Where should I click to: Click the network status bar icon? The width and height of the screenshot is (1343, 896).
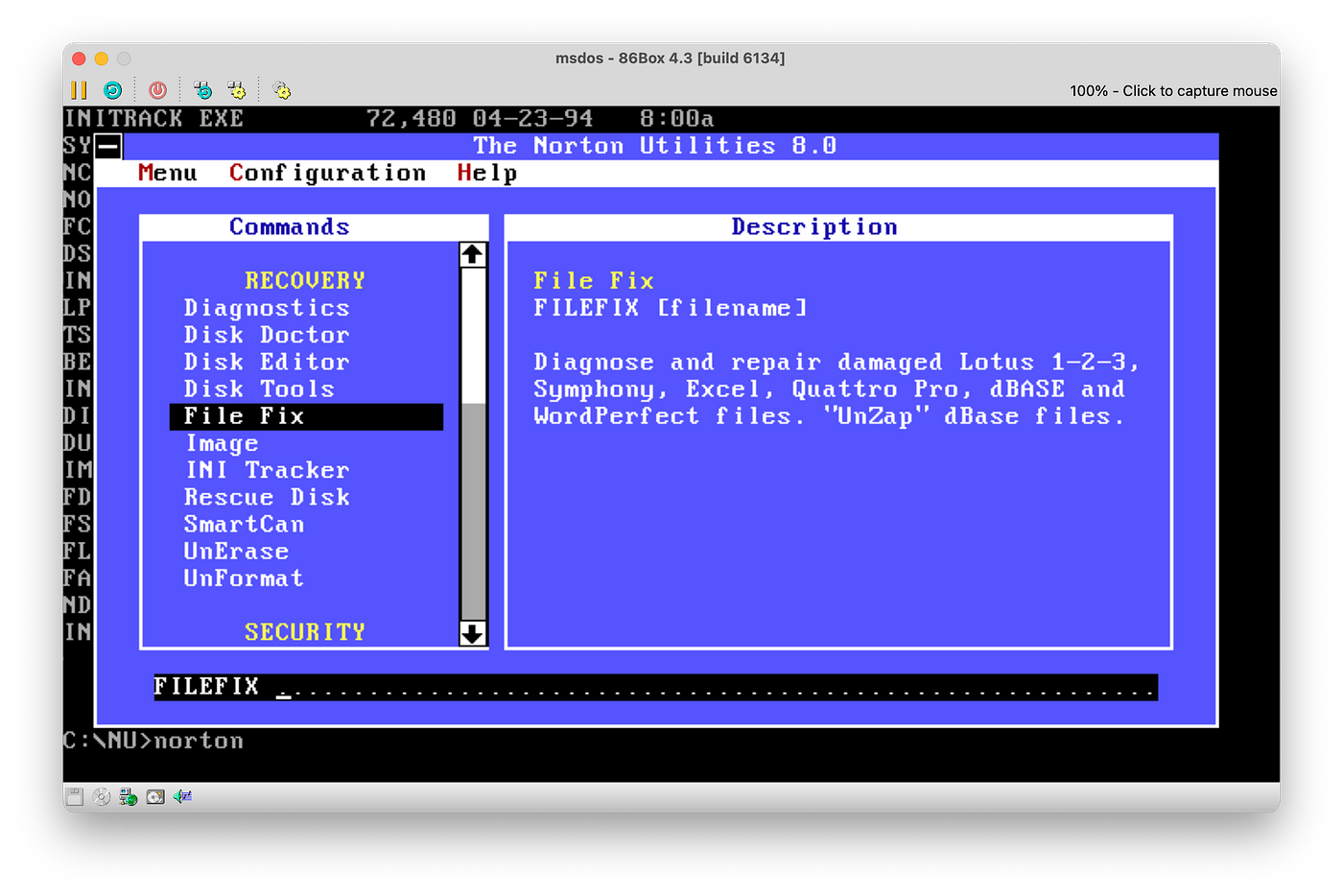(x=129, y=796)
